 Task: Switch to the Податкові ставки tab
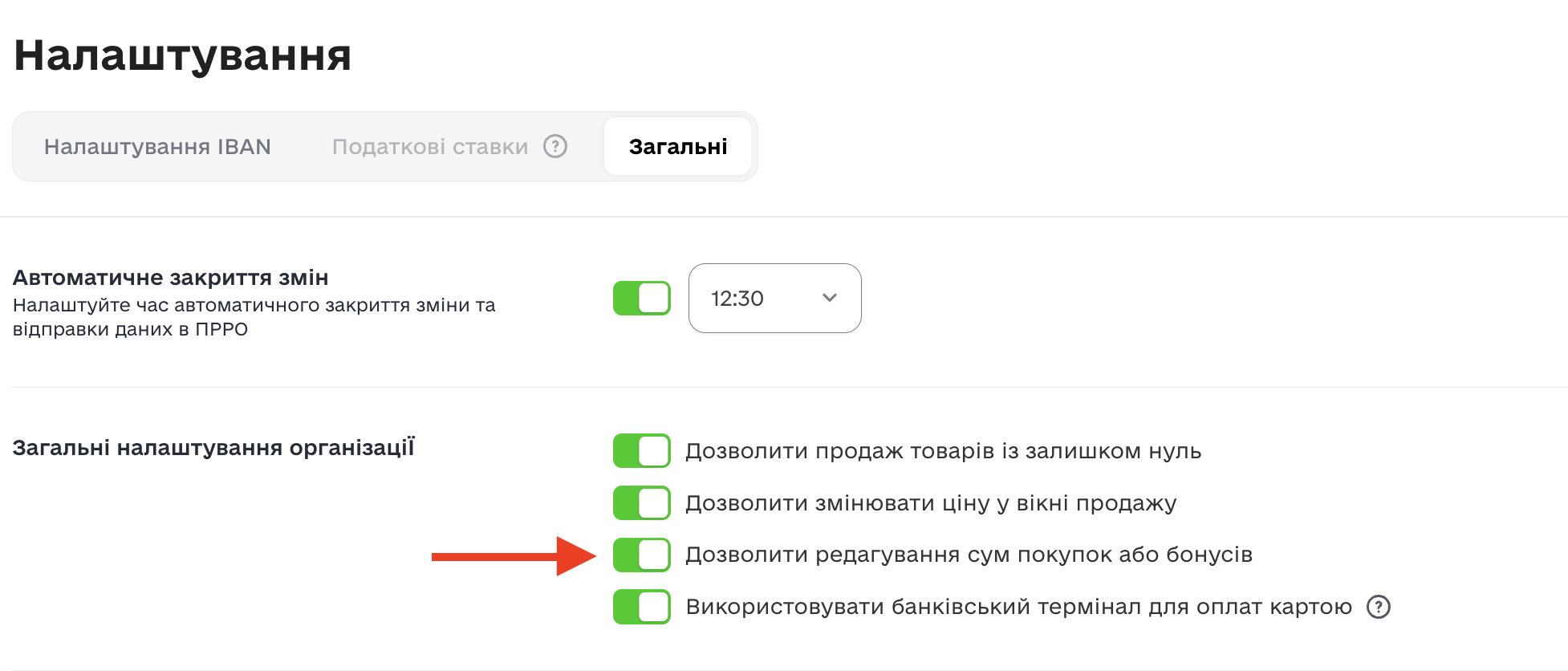click(x=430, y=147)
